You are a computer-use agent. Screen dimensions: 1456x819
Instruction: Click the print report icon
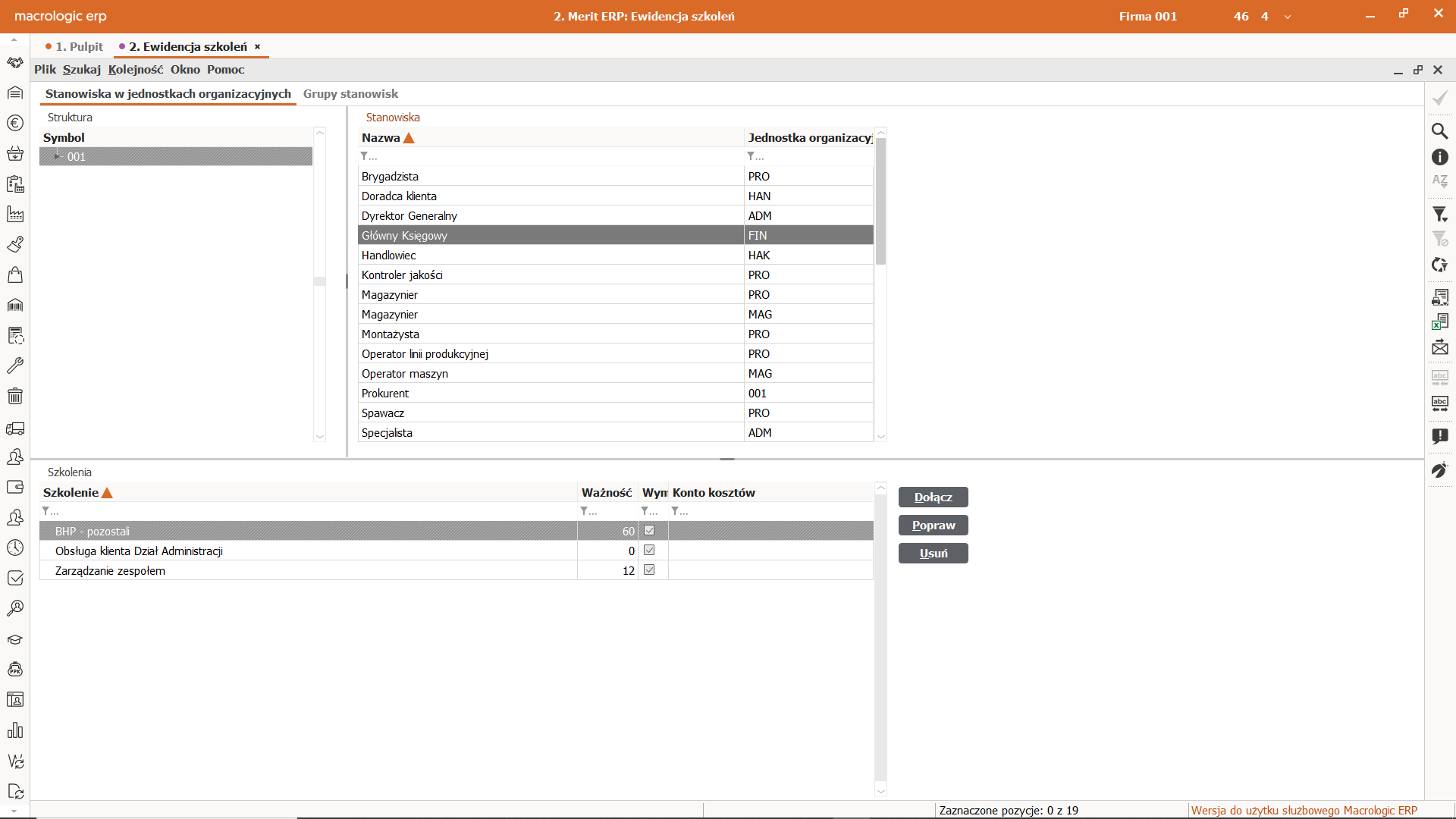[x=1439, y=297]
